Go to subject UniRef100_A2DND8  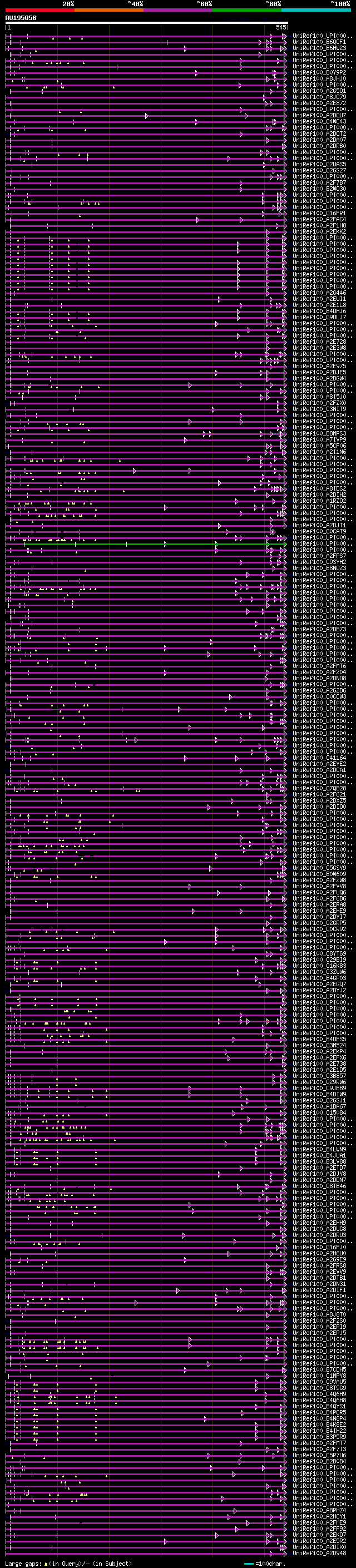319,678
